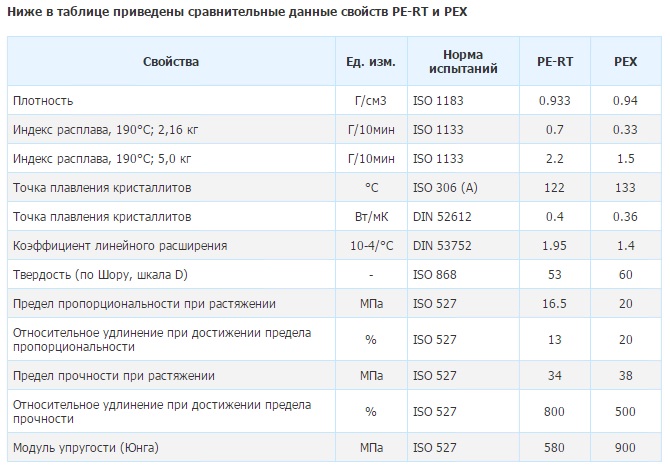
Task: Select the Плотность row label
Action: [x=43, y=101]
